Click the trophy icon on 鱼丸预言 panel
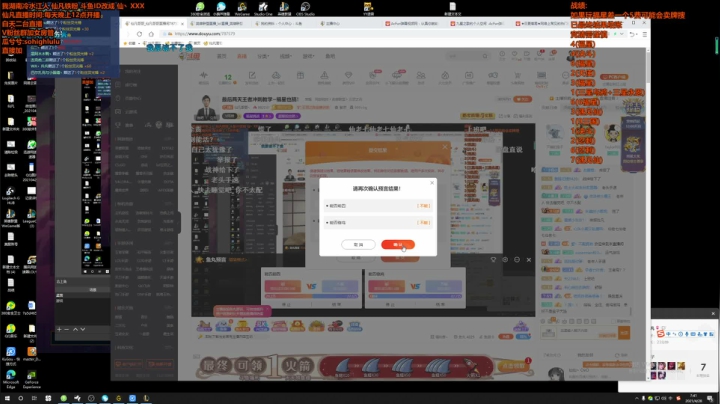Viewport: 720px width, 404px height. [493, 259]
